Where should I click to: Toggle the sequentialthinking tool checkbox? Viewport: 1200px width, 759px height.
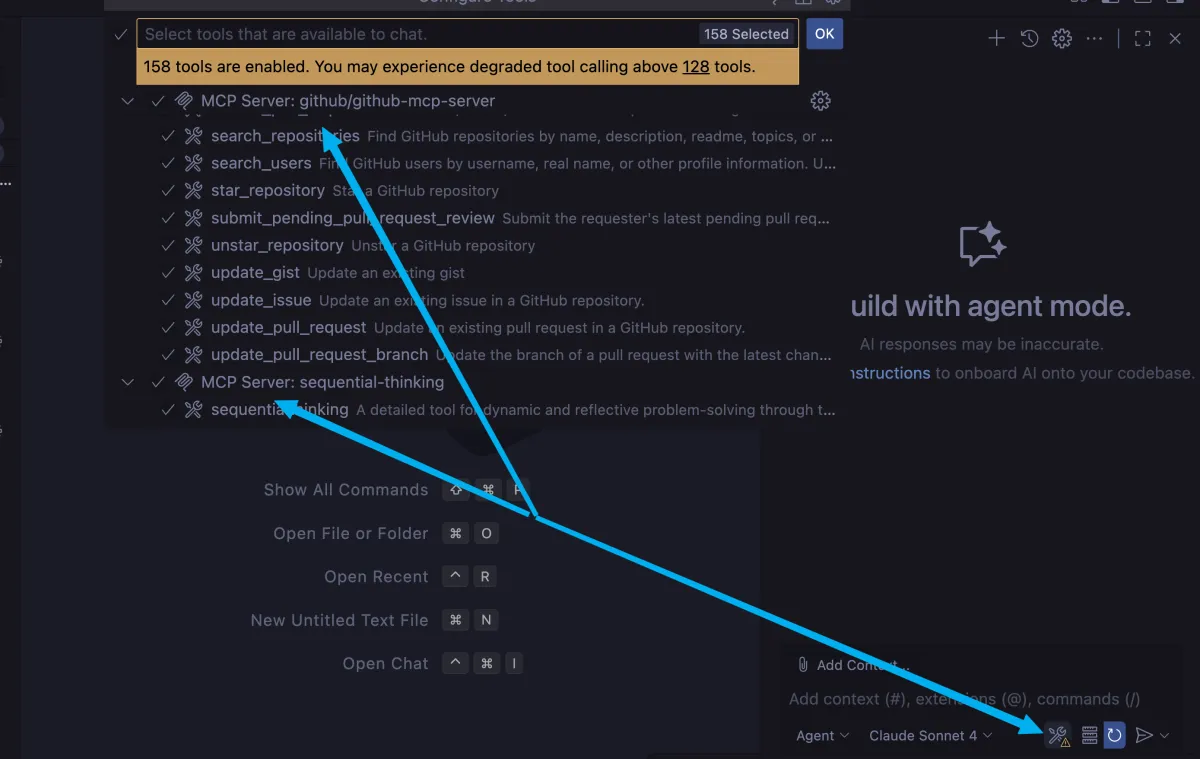(x=168, y=409)
